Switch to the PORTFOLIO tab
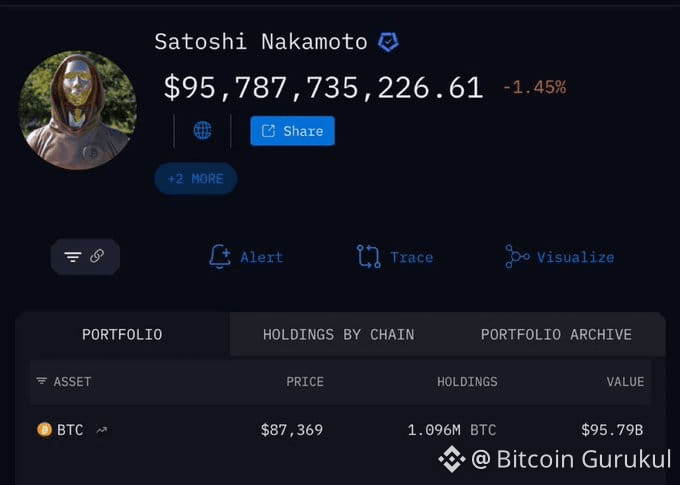 [122, 335]
